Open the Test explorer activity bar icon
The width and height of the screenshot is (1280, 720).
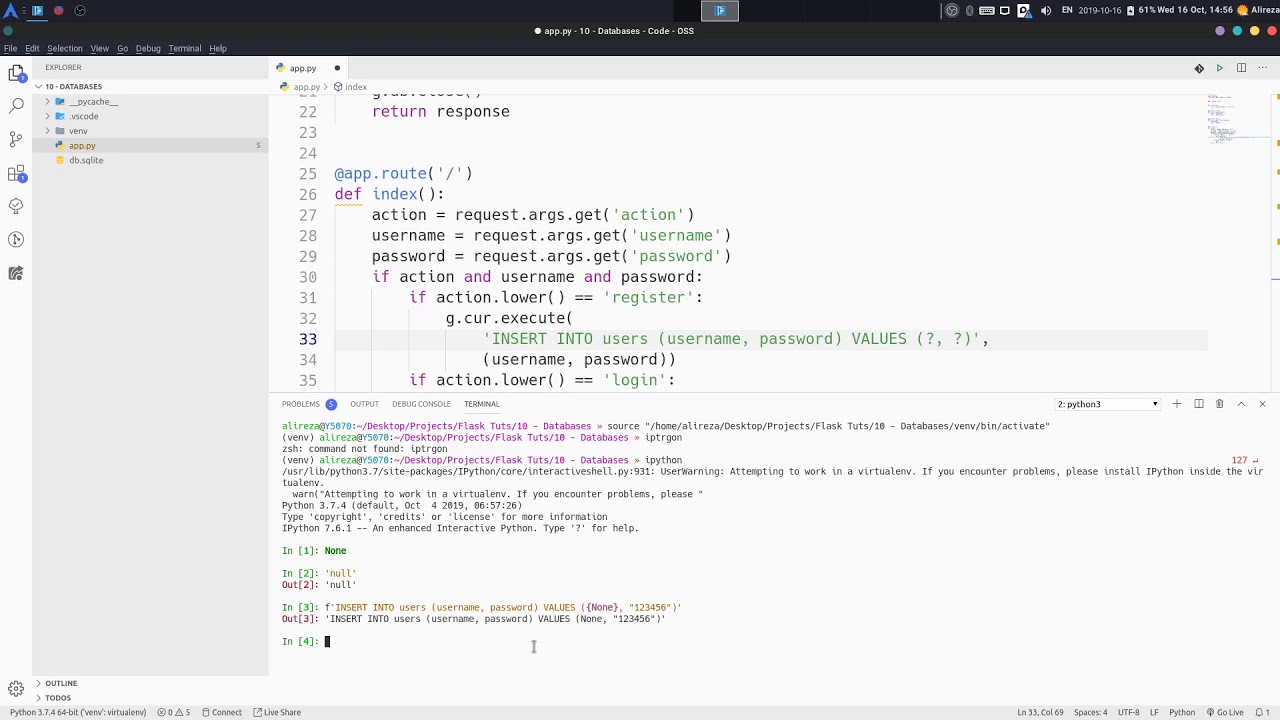point(16,206)
